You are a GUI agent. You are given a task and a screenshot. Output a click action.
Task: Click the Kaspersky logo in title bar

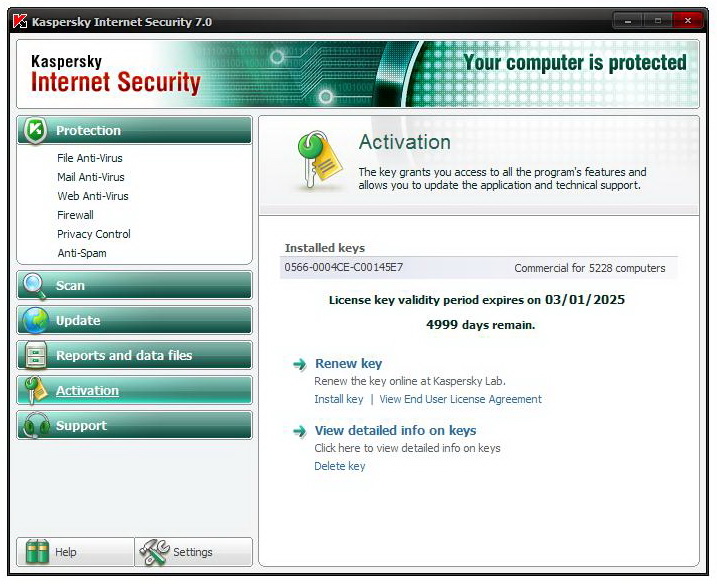coord(20,21)
